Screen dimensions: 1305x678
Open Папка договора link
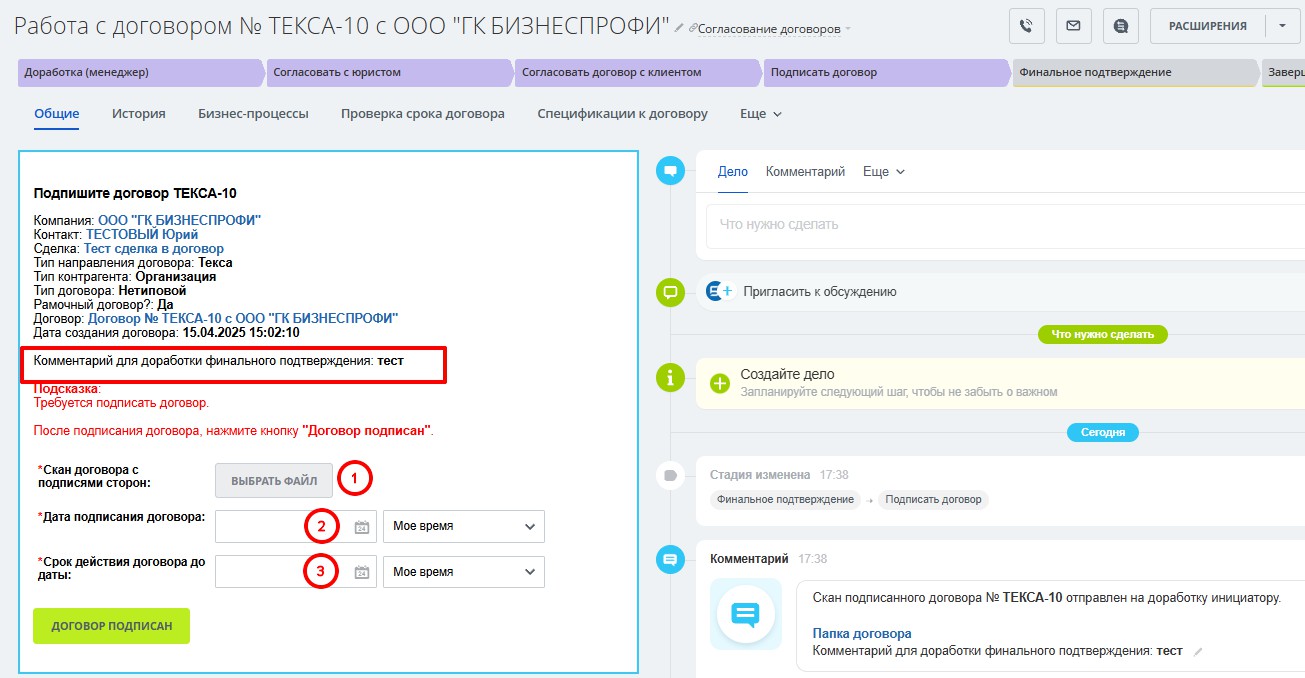click(862, 633)
